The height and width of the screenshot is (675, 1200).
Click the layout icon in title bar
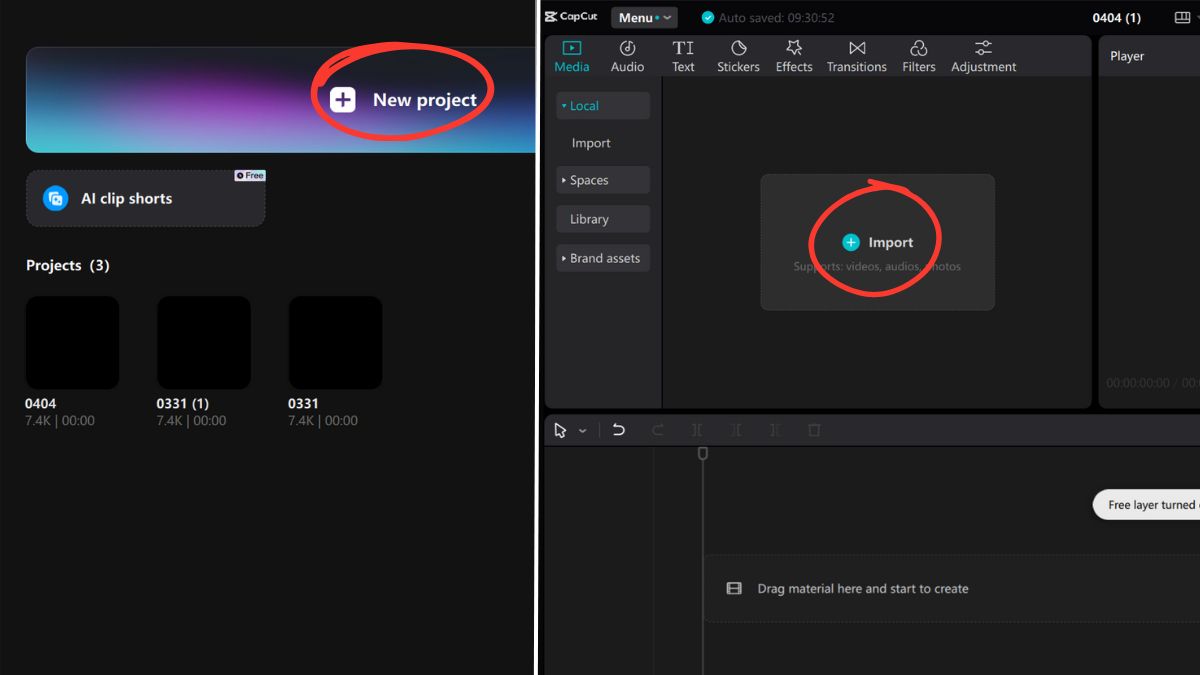1183,18
